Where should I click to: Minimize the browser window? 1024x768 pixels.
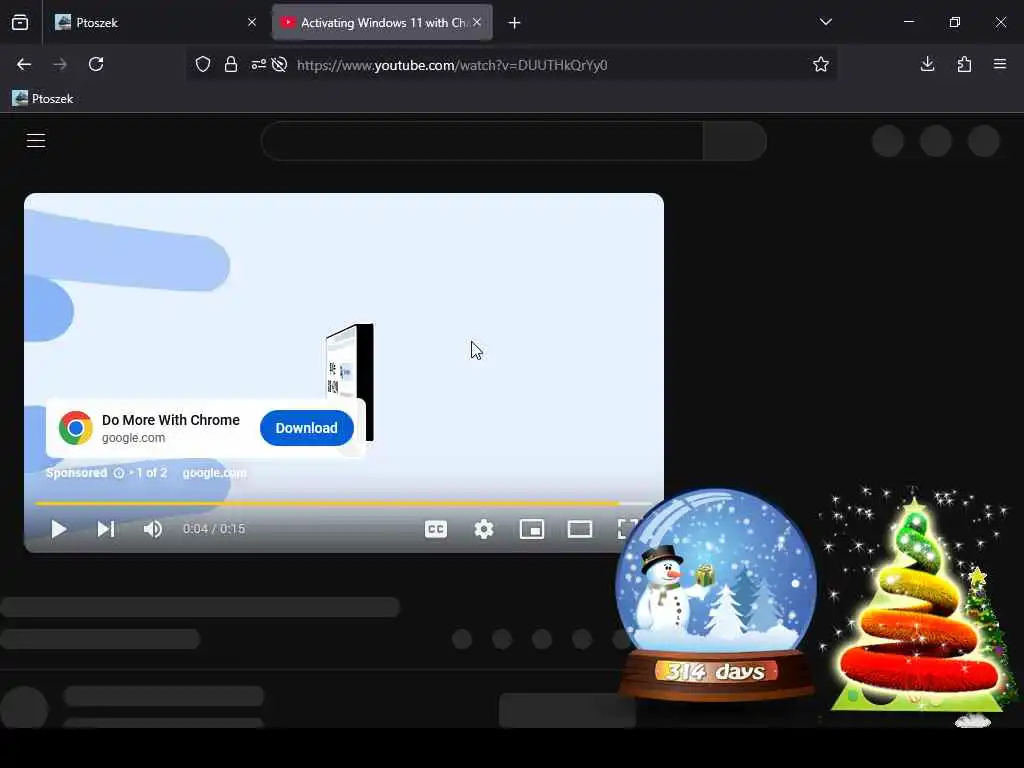tap(908, 22)
